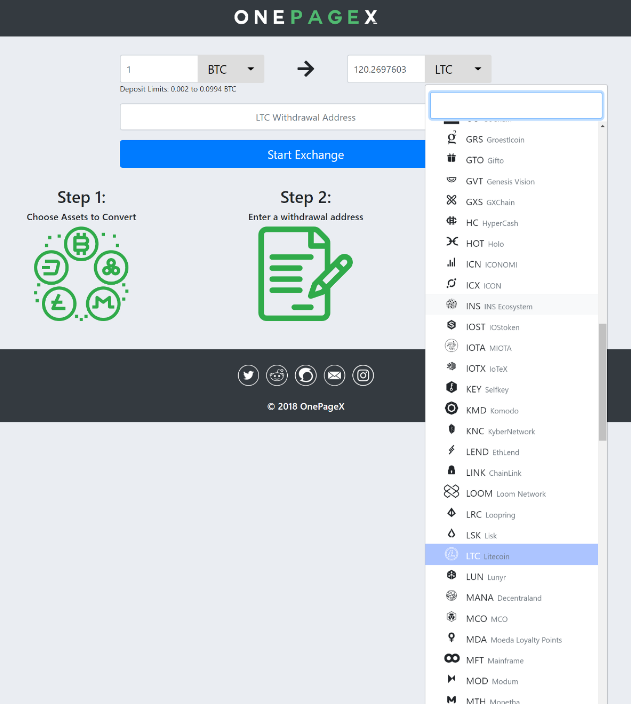
Task: Click the HOT Holo icon
Action: (452, 242)
